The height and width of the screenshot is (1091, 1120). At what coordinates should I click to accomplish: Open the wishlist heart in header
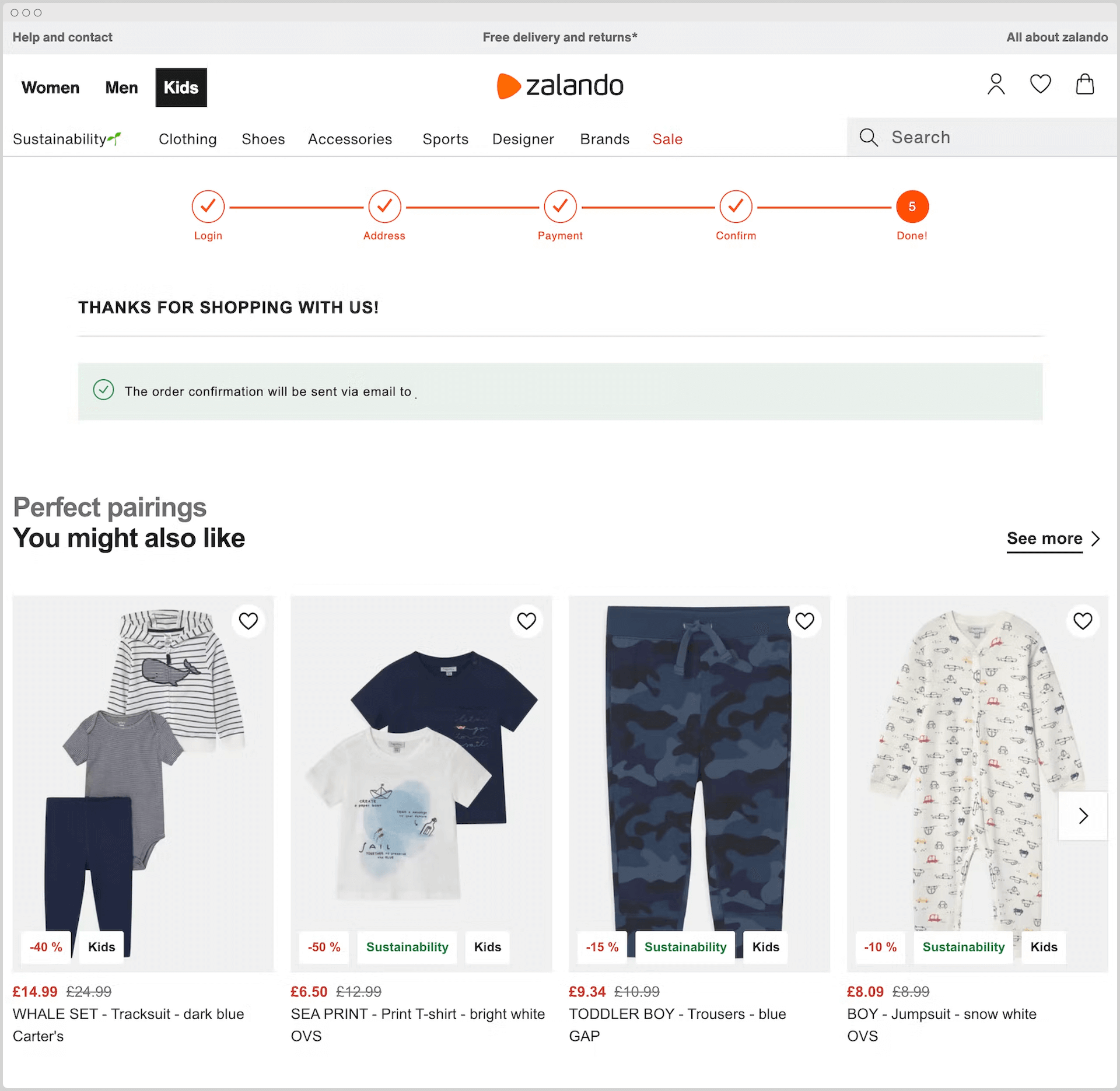pos(1040,84)
